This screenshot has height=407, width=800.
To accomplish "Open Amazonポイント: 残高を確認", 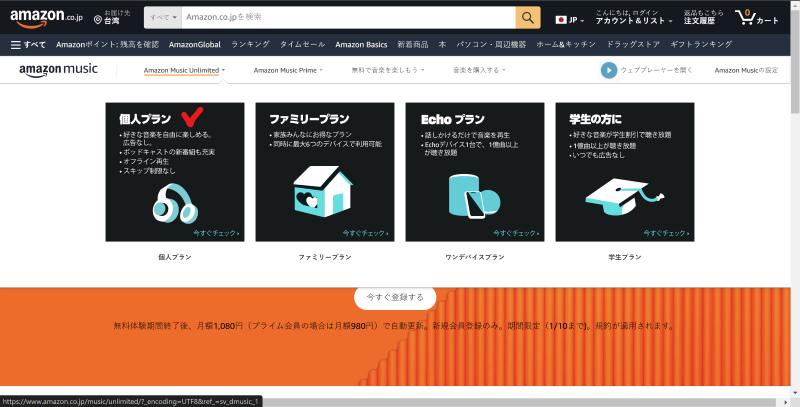I will pos(108,45).
